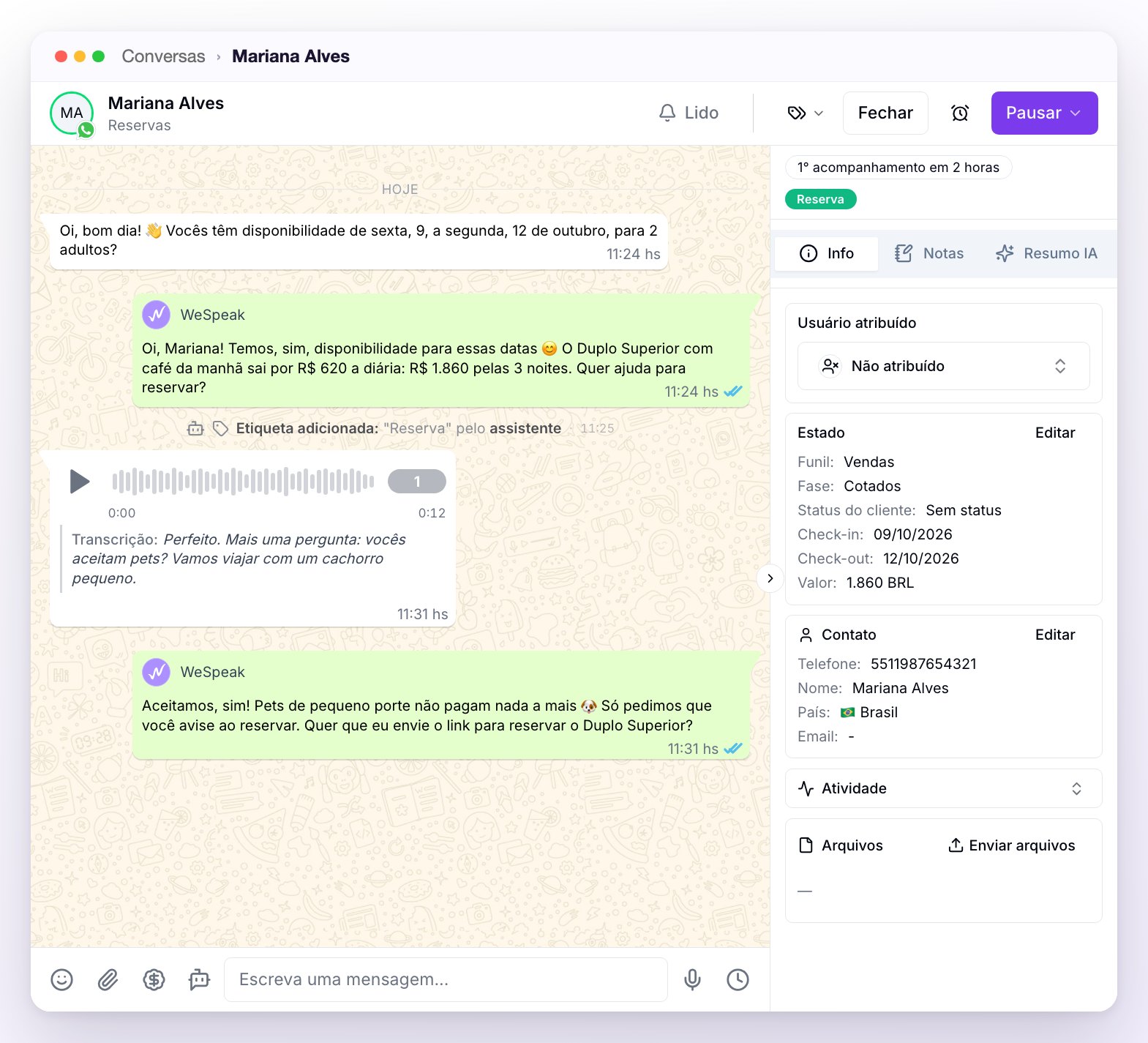This screenshot has width=1148, height=1043.
Task: Click phone number 5511987654321
Action: (x=923, y=664)
